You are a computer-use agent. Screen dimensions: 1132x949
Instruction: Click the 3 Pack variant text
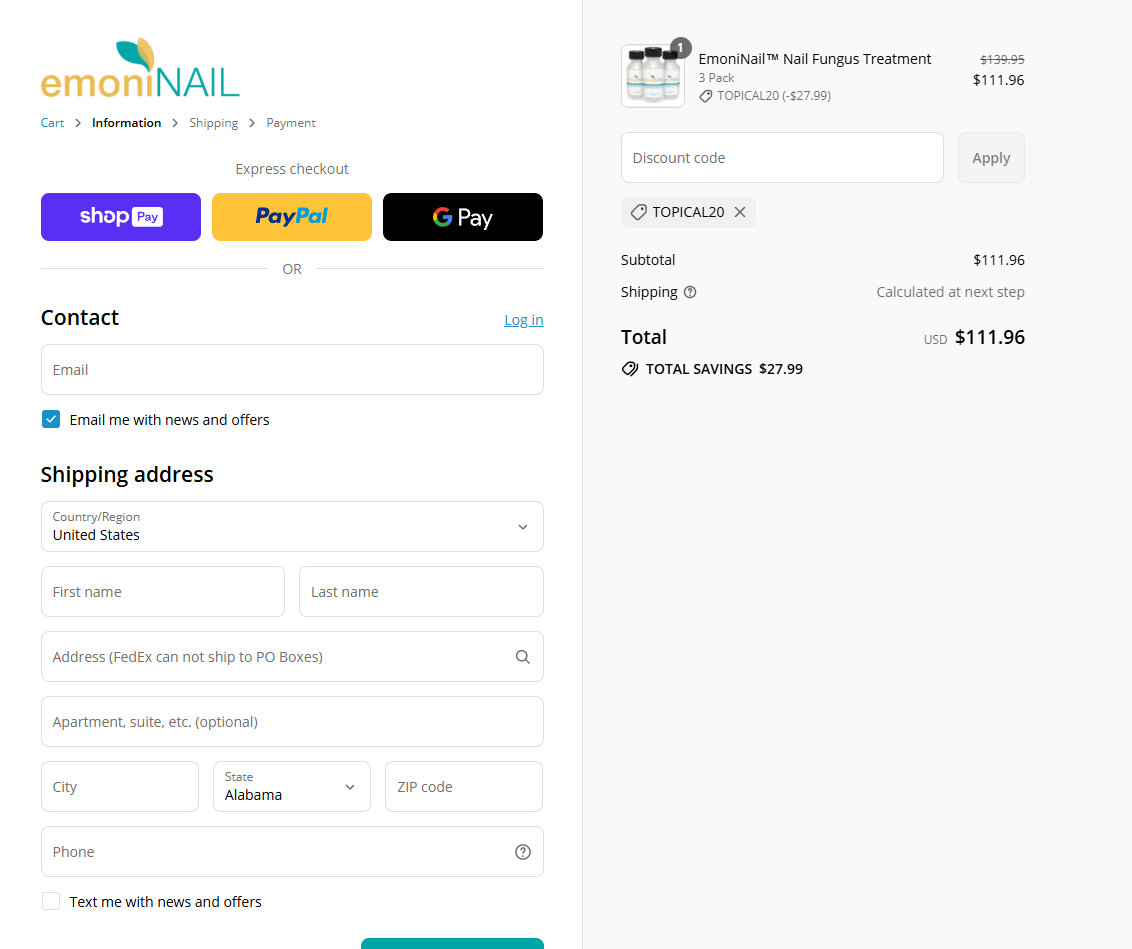pos(716,78)
